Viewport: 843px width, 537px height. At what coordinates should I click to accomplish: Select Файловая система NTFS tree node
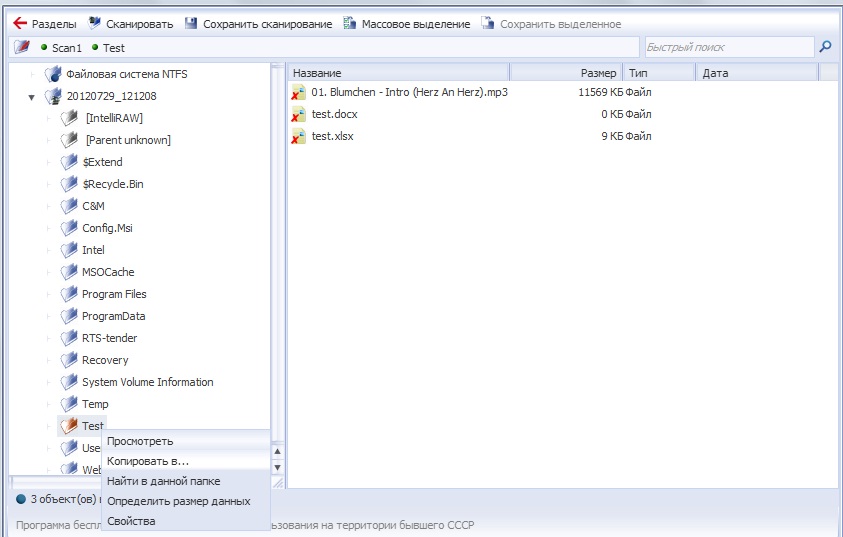tap(127, 74)
